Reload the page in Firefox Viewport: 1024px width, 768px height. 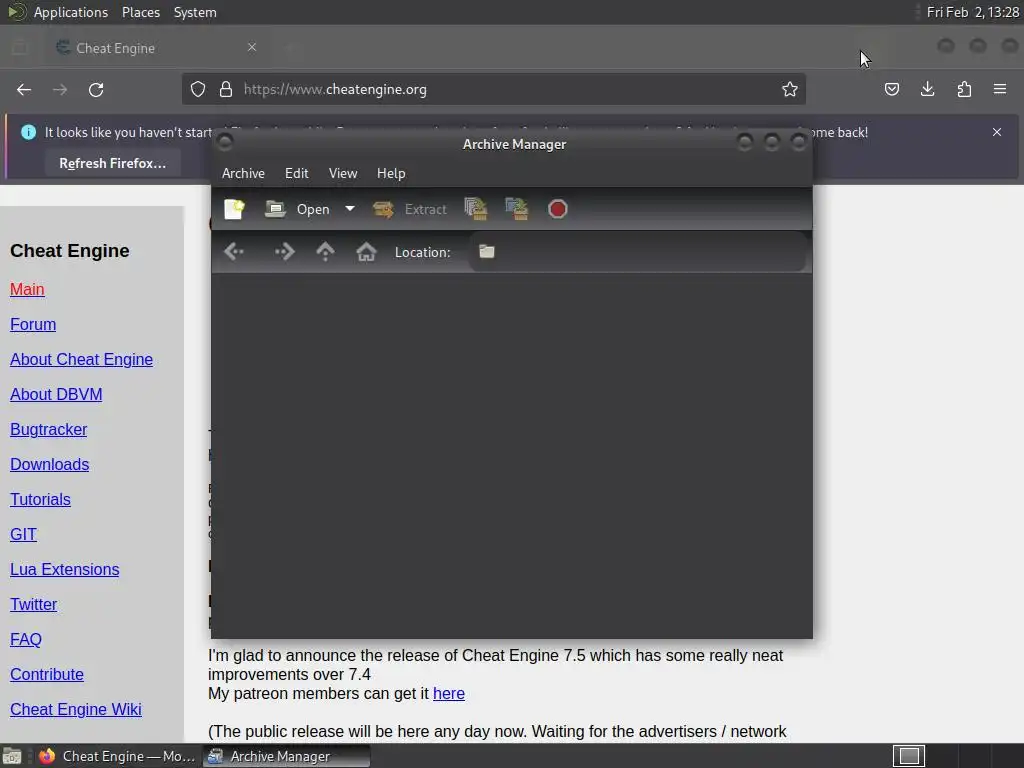[x=96, y=89]
